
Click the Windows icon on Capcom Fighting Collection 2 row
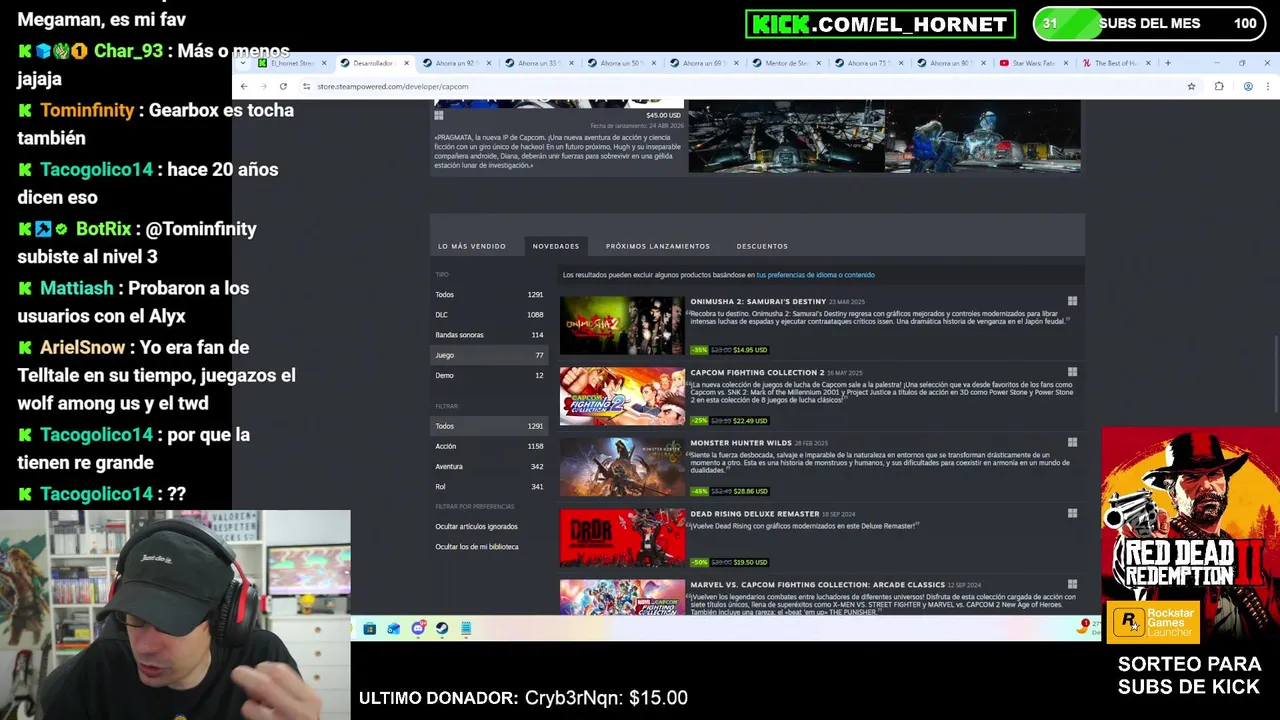pos(1072,372)
